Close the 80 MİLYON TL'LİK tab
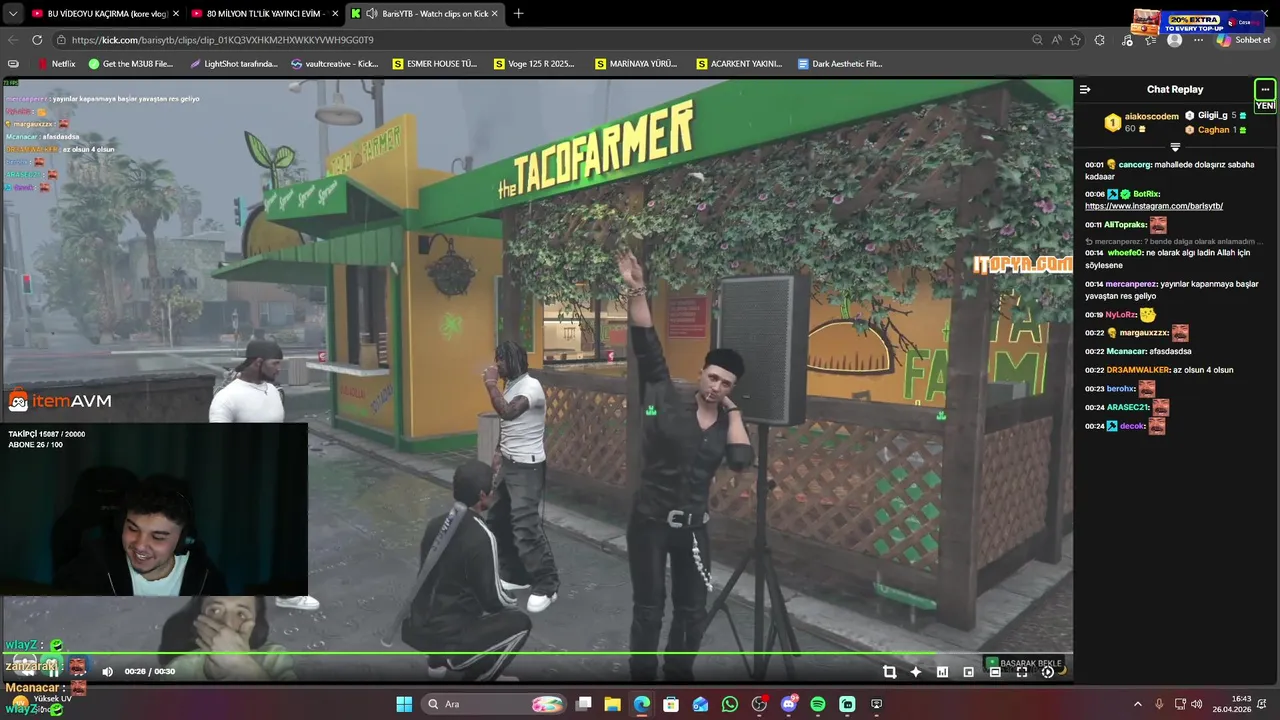Viewport: 1280px width, 720px height. (333, 14)
